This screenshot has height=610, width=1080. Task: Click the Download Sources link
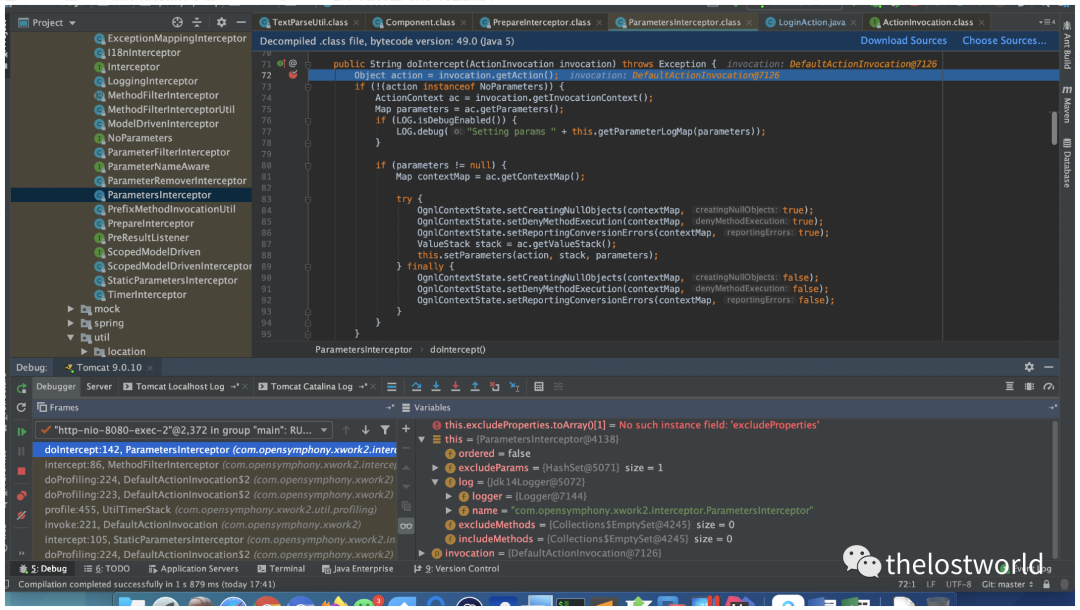tap(903, 41)
